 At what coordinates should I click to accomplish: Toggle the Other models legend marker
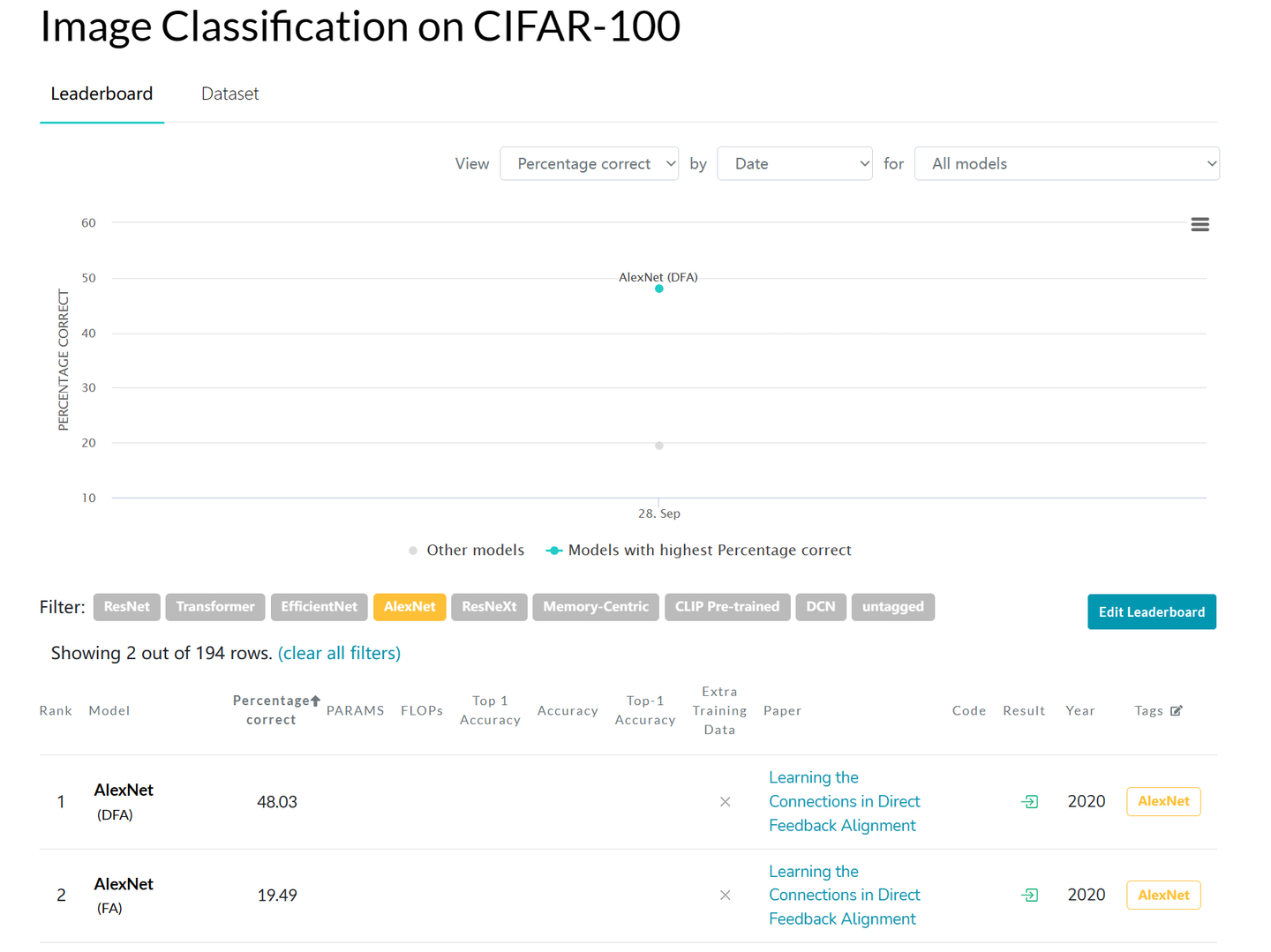pyautogui.click(x=413, y=551)
